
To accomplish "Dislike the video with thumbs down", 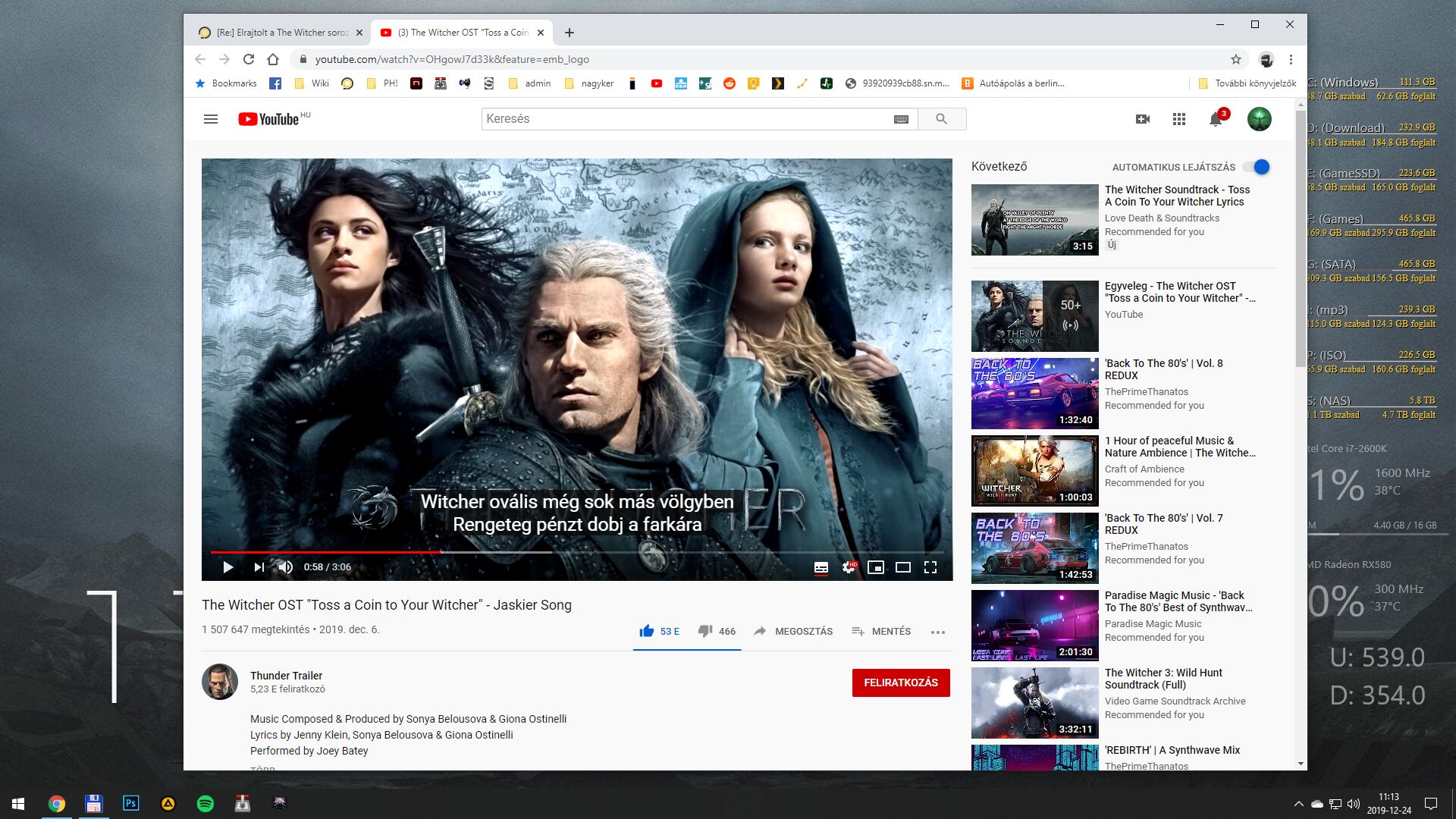I will pos(717,631).
